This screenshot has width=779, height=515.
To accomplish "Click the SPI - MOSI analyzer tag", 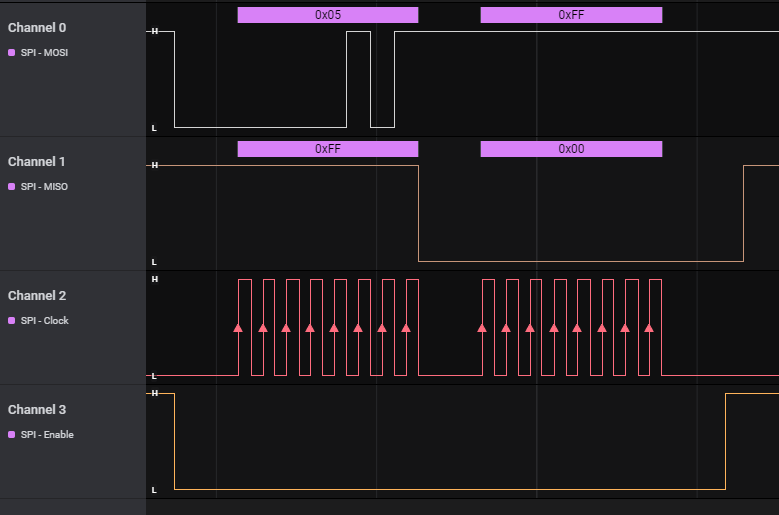I will click(x=44, y=53).
